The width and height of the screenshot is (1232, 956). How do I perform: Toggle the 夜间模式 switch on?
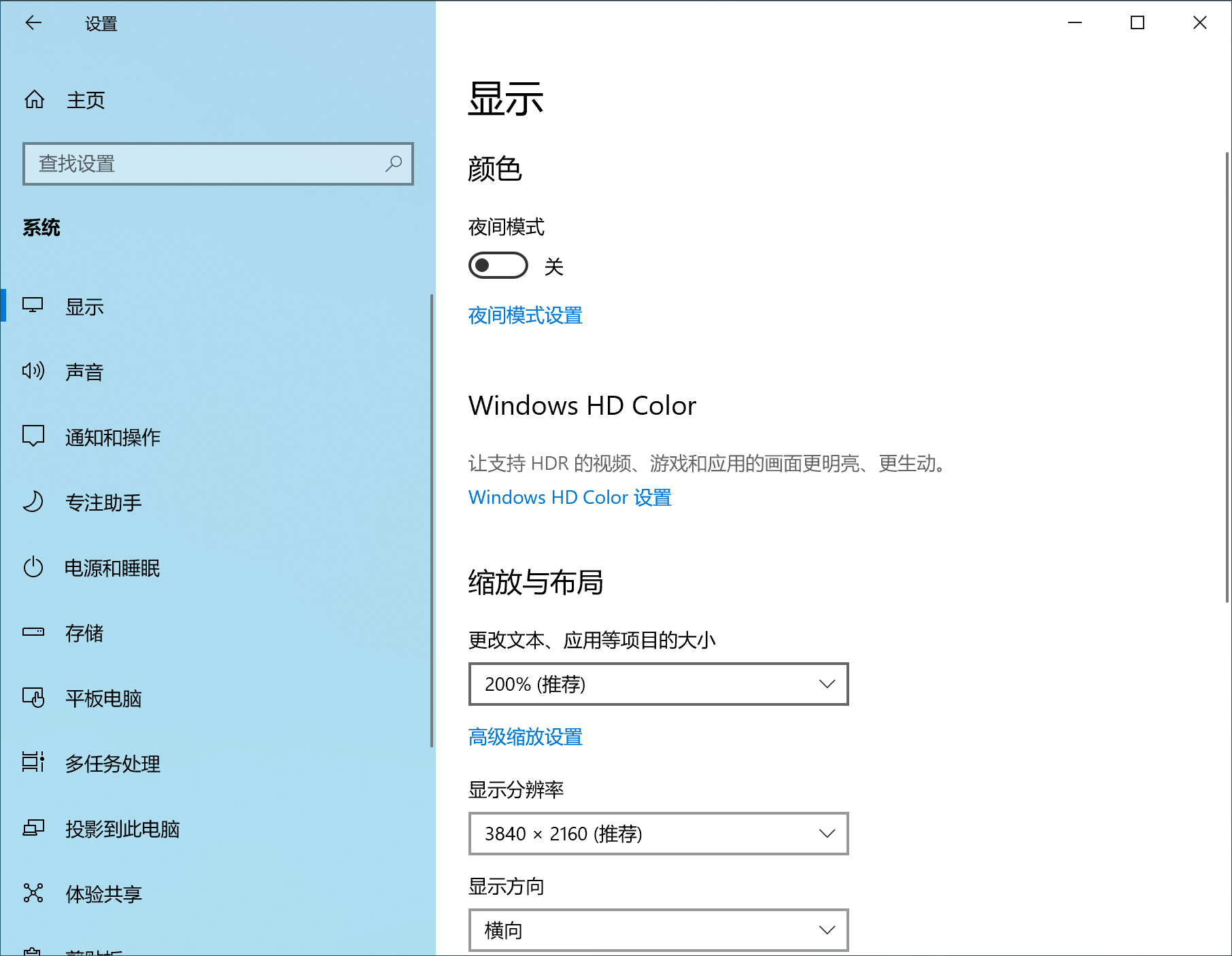tap(498, 266)
